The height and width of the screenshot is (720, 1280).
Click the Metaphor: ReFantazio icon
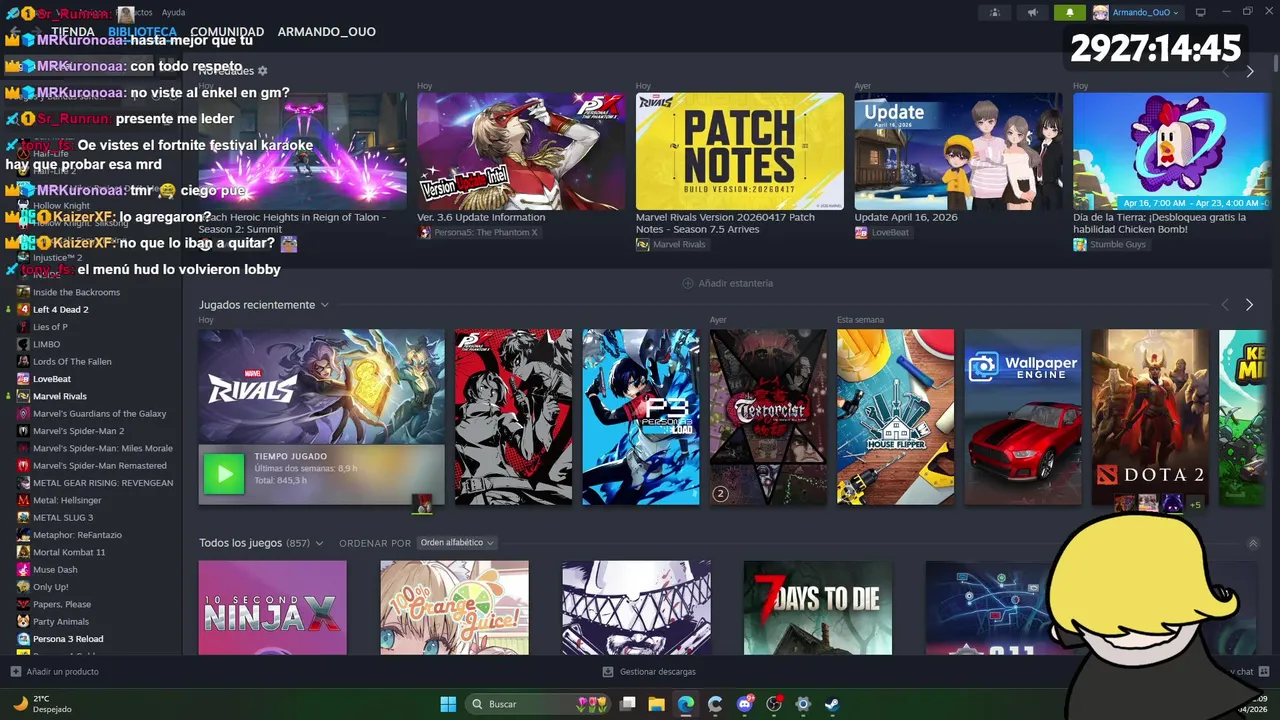point(23,535)
